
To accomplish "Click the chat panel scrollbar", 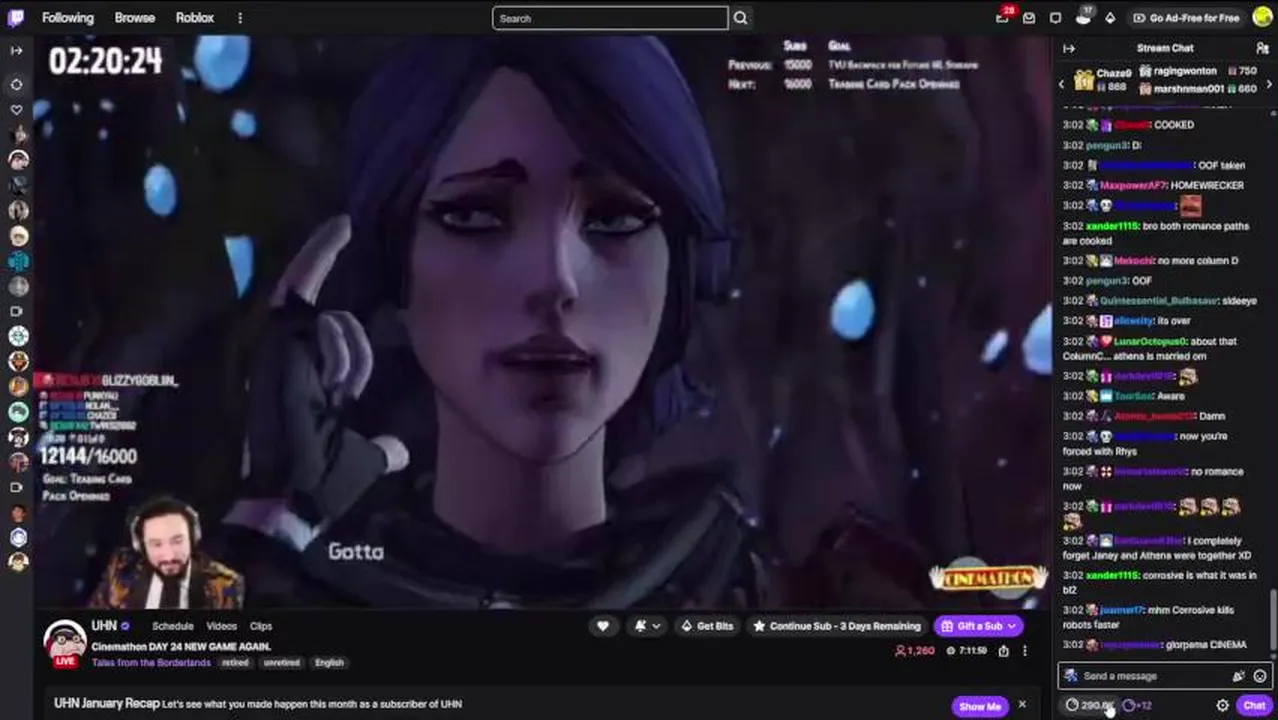I will click(1273, 621).
